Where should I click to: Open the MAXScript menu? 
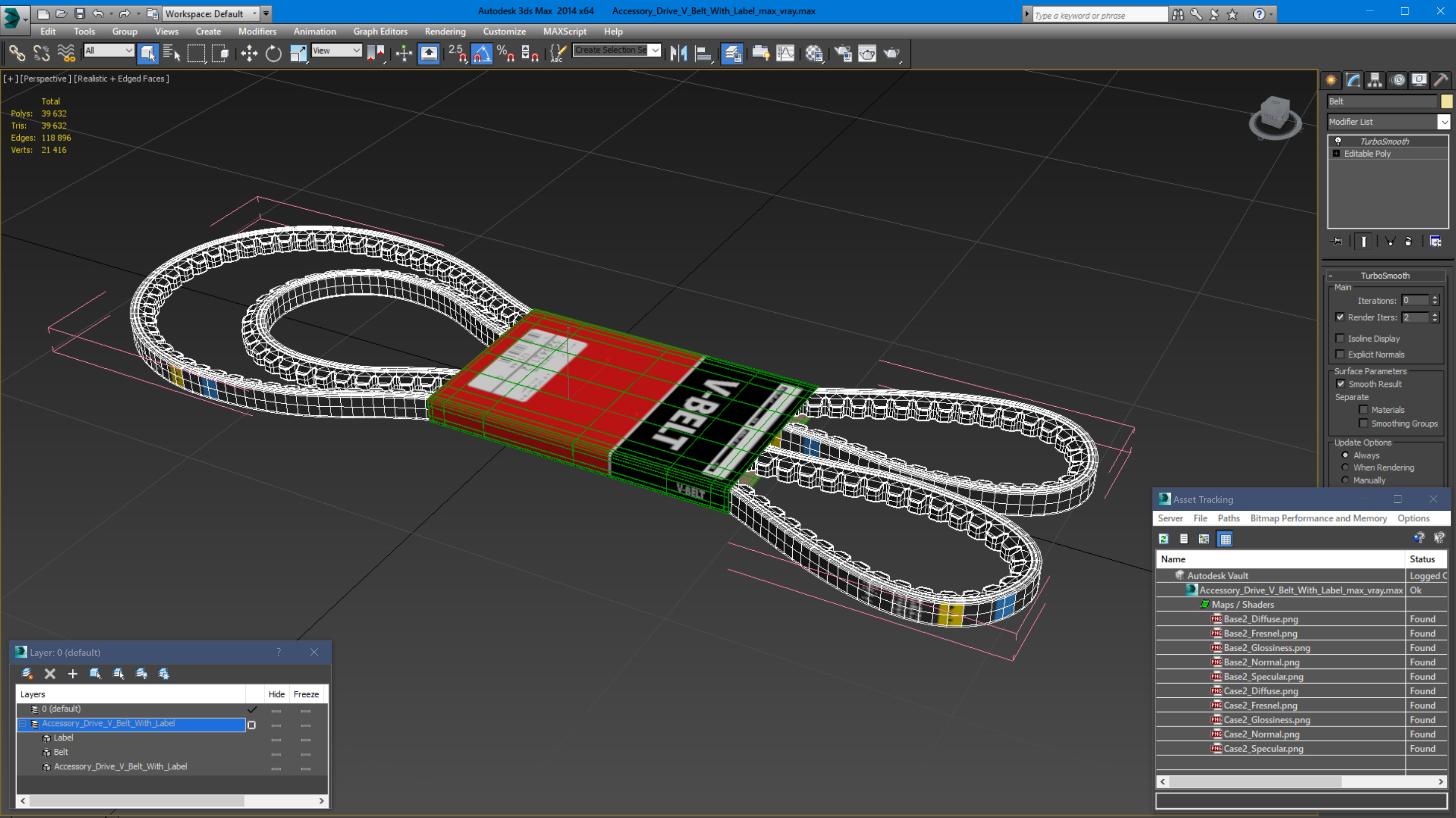click(x=564, y=32)
